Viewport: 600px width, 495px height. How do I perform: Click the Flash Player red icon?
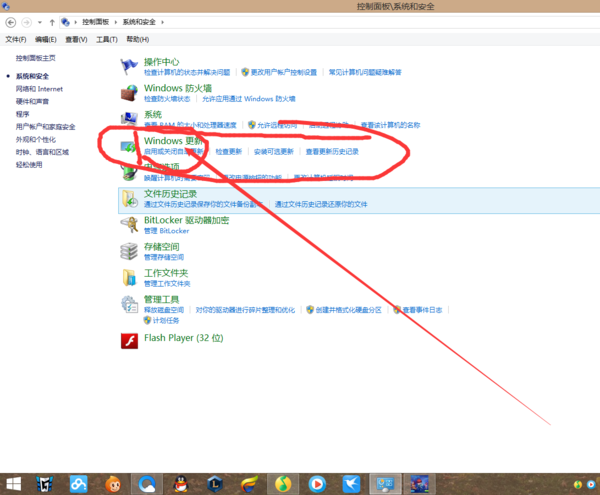(x=129, y=341)
